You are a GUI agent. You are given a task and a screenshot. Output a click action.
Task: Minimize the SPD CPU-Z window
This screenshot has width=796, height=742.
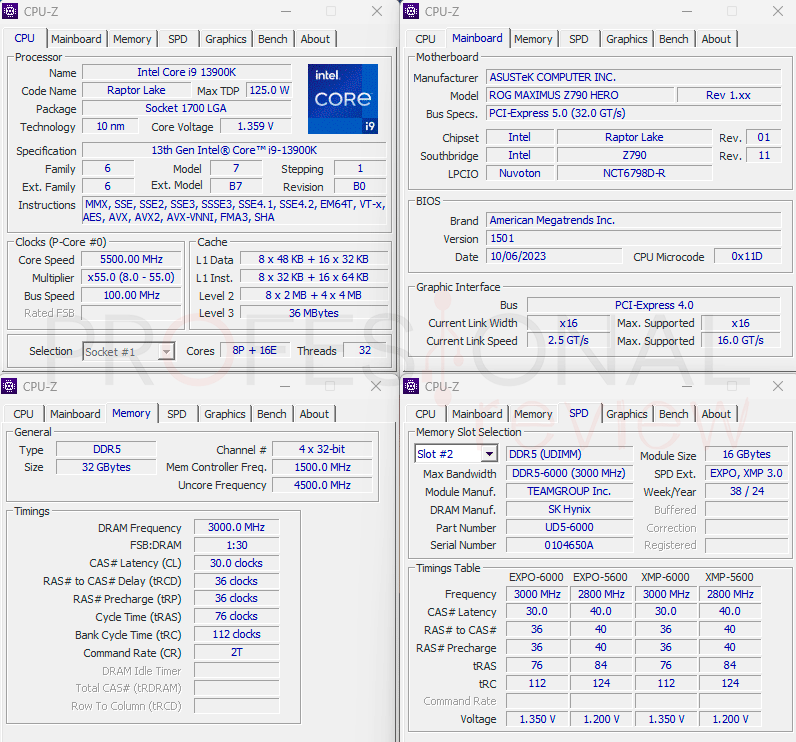point(686,386)
